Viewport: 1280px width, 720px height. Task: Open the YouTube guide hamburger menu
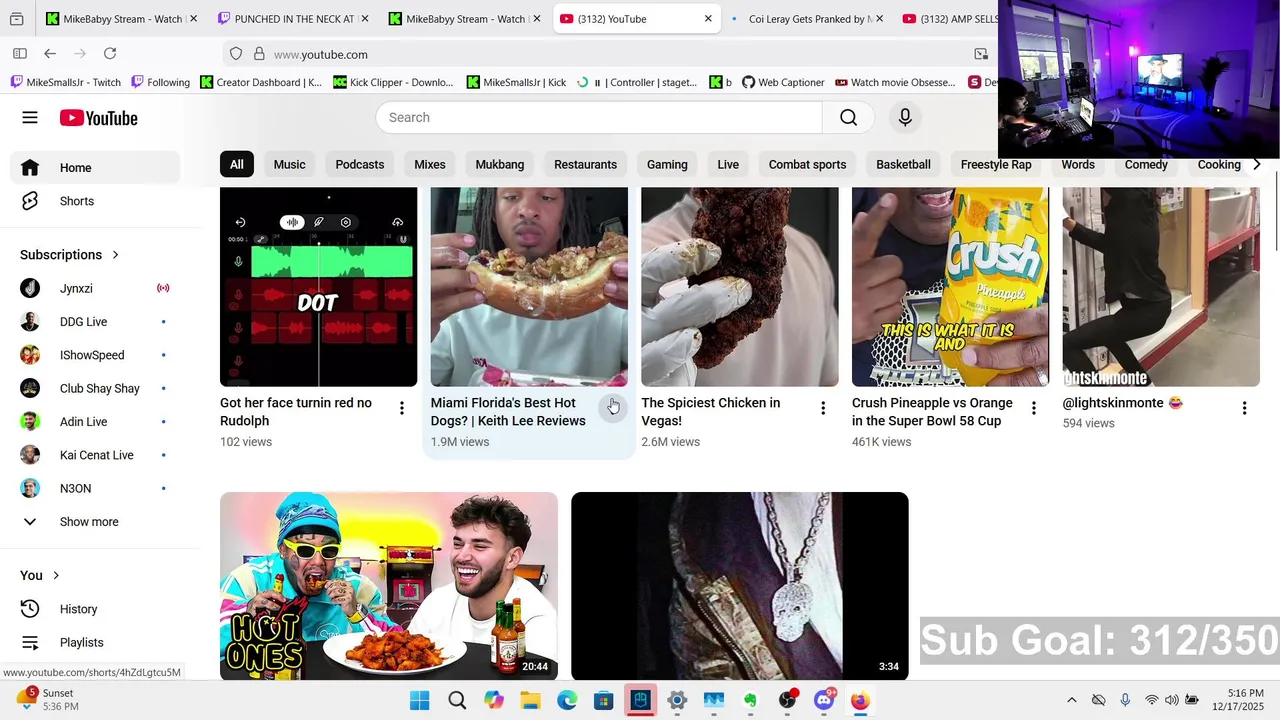pyautogui.click(x=30, y=117)
